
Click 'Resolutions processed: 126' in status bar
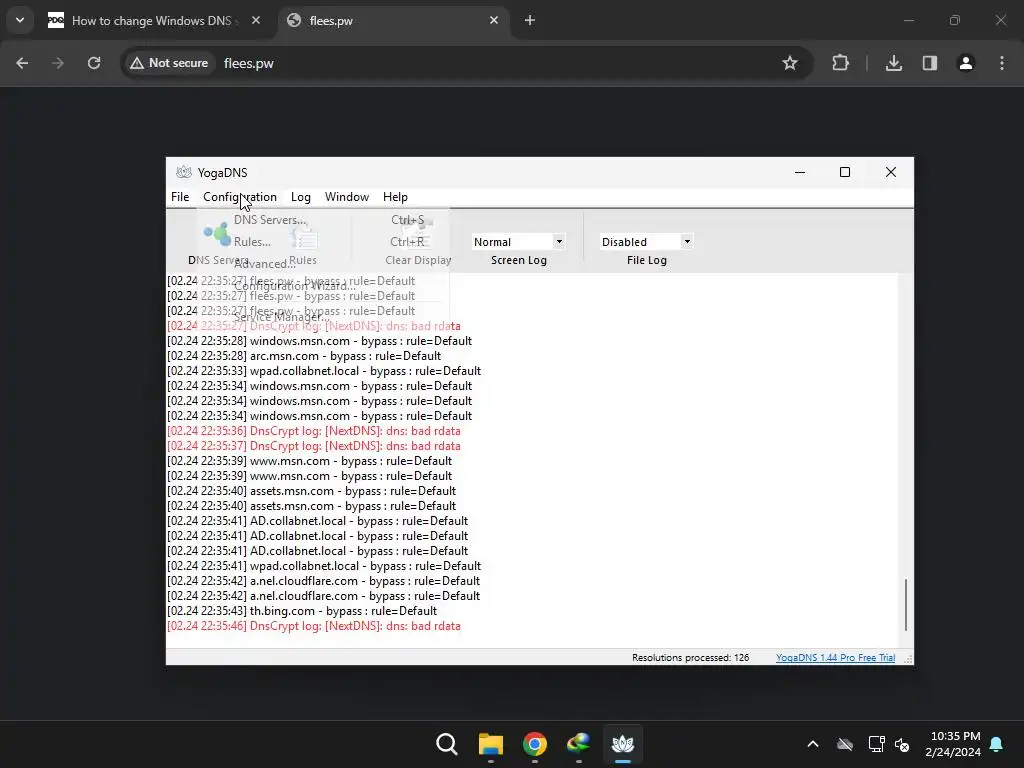[690, 658]
